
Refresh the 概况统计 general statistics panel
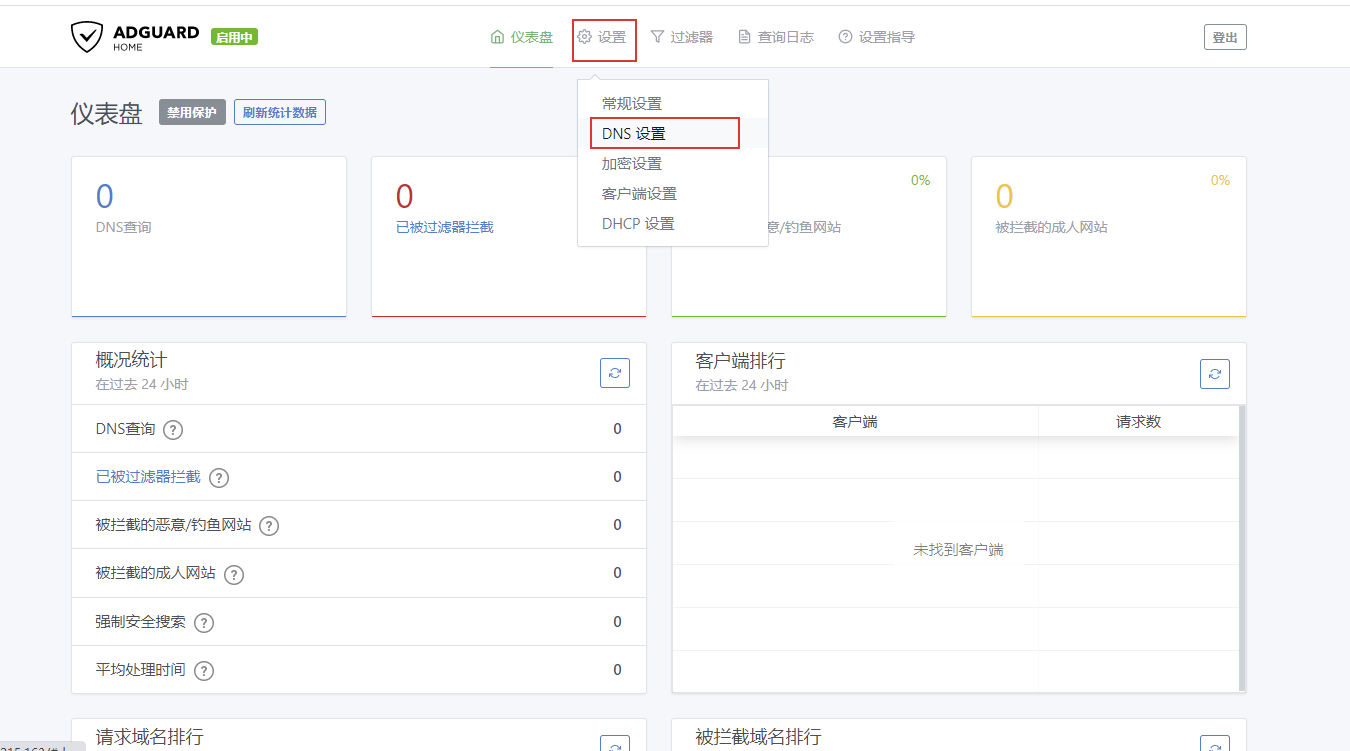point(615,373)
